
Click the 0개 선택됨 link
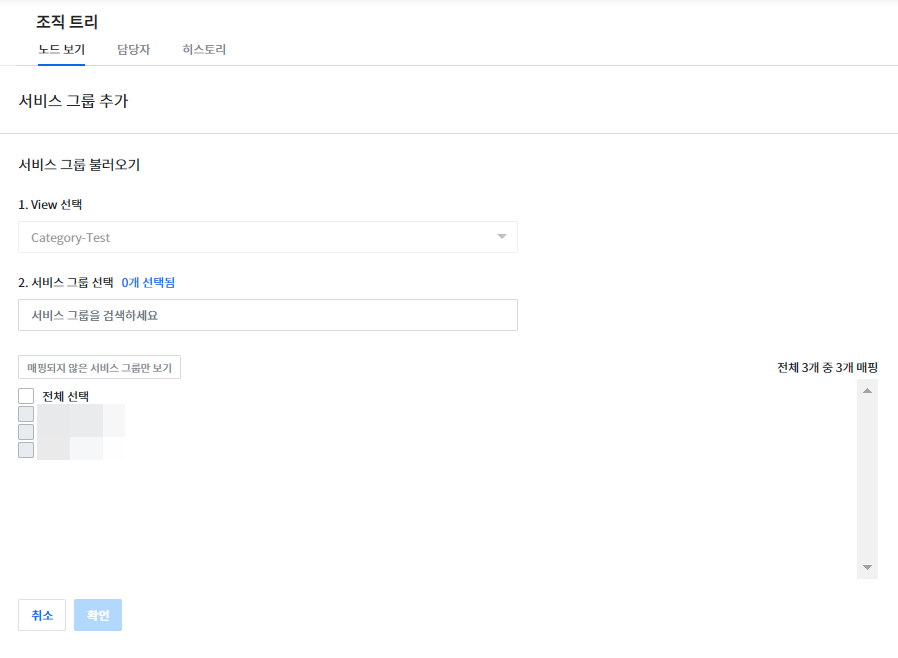[155, 283]
